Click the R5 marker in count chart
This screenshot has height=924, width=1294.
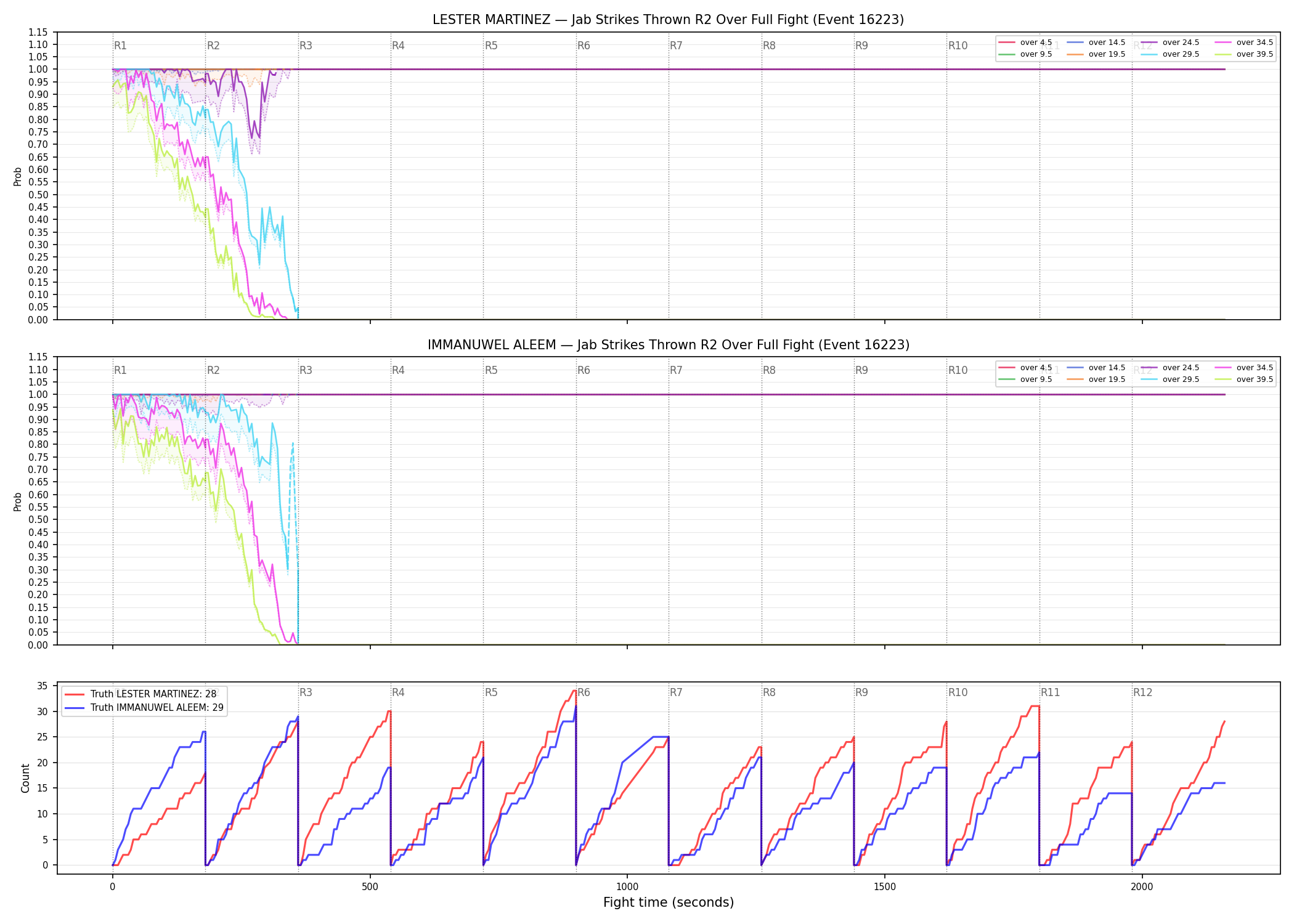click(x=491, y=692)
